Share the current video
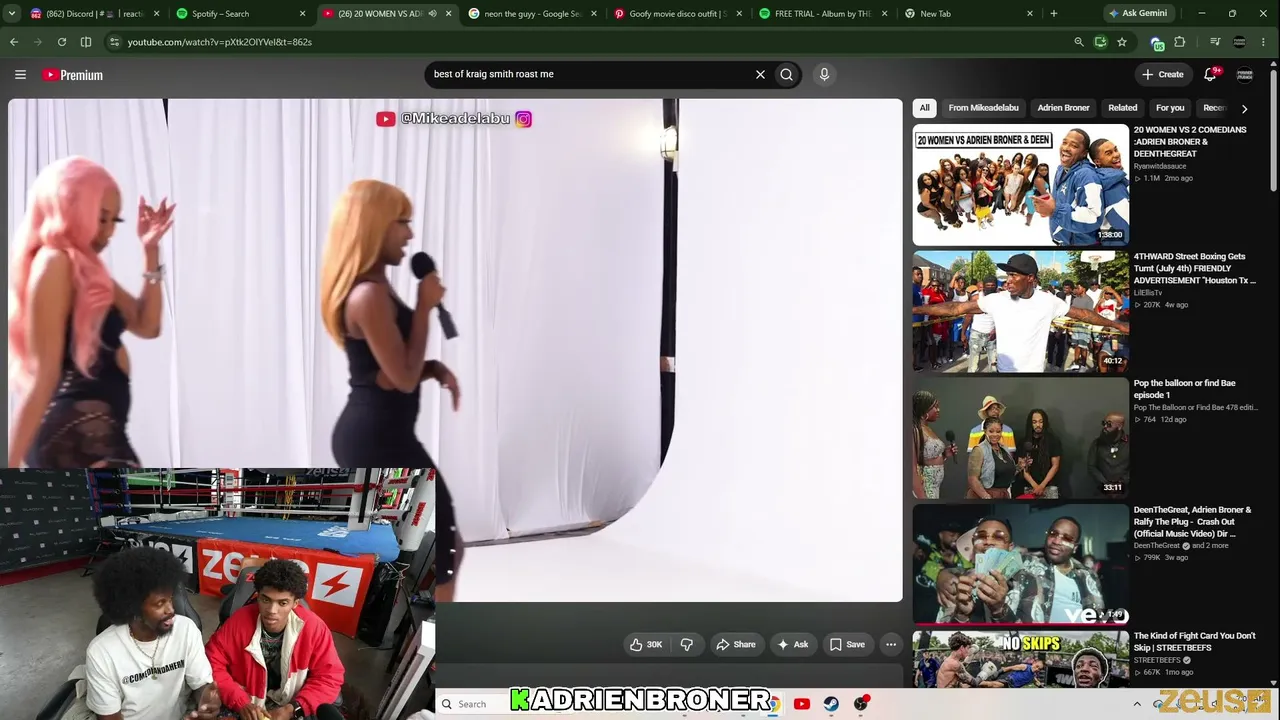Image resolution: width=1280 pixels, height=720 pixels. [x=735, y=645]
